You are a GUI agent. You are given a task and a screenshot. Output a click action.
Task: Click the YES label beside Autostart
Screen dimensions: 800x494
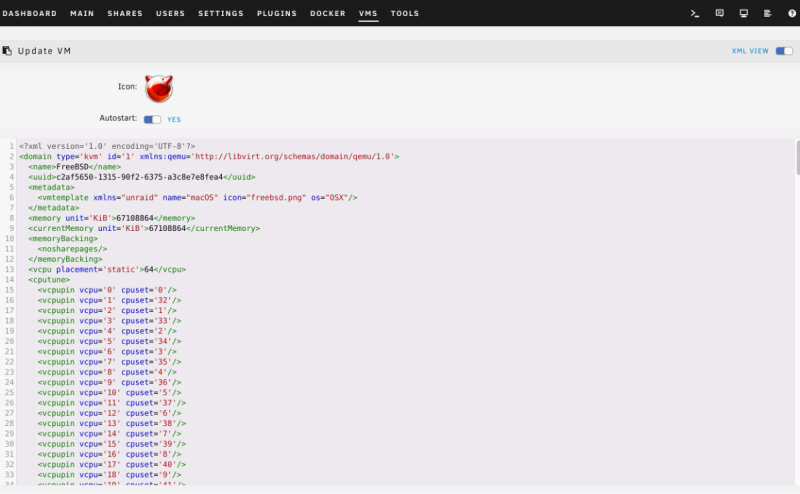click(x=174, y=119)
